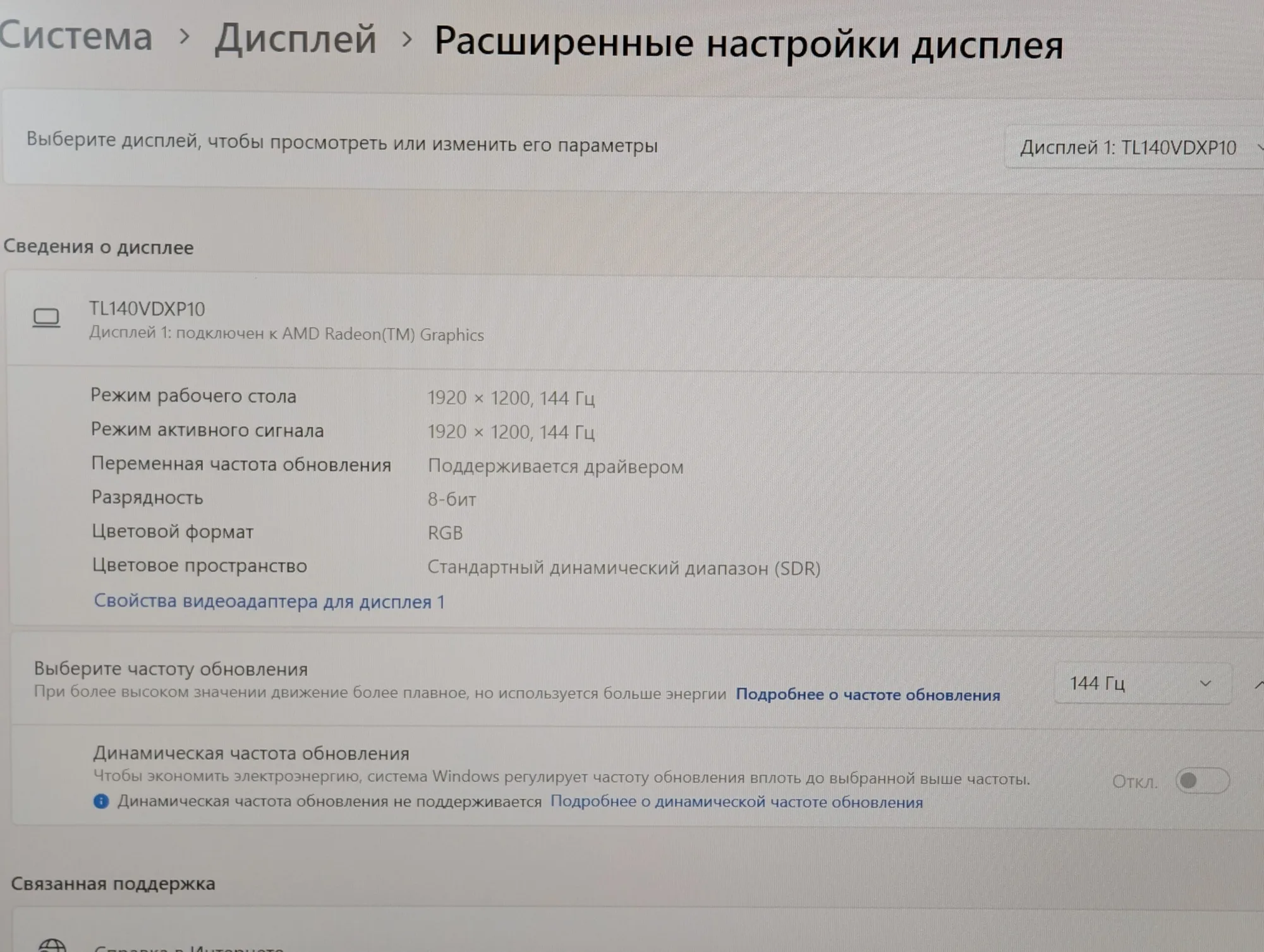Click the blue info icon near dynamic refresh

tap(101, 802)
